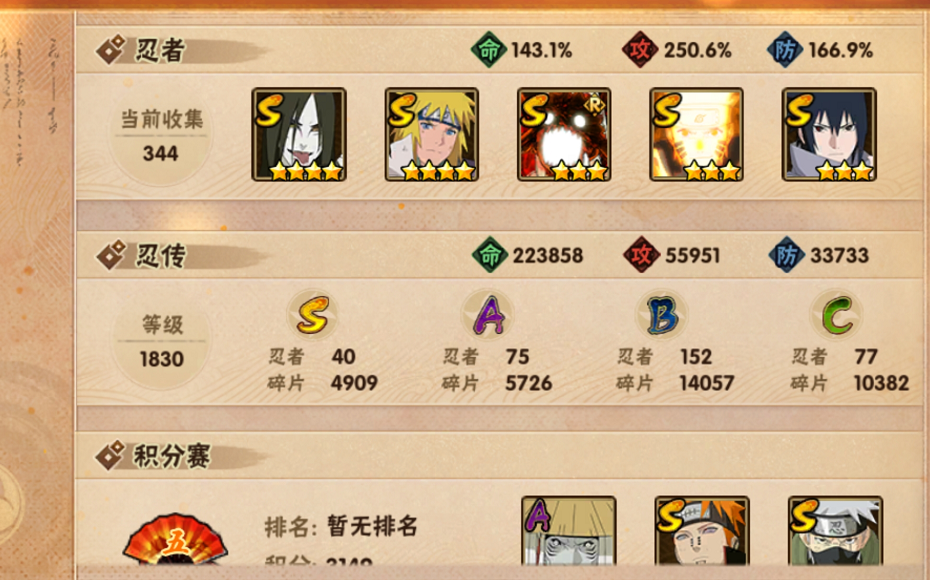Select the Minato four-star ninja portrait
This screenshot has width=930, height=580.
click(x=432, y=135)
